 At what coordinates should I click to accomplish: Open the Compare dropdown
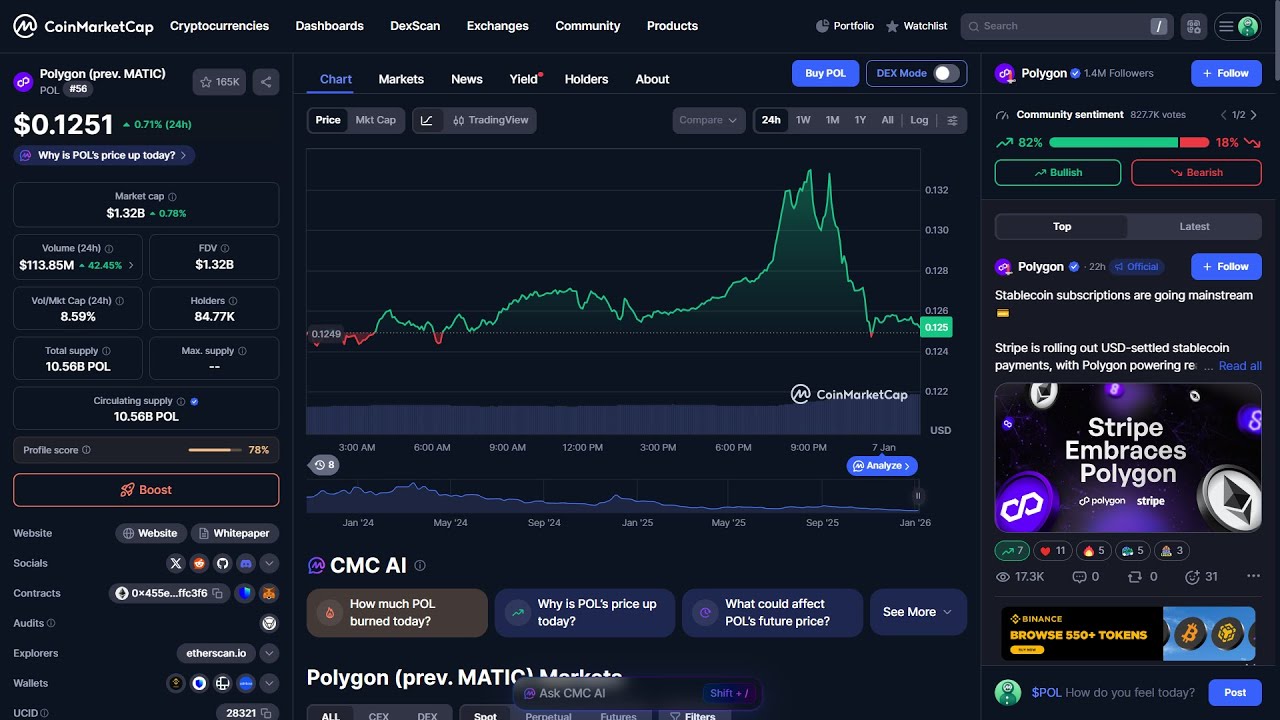[709, 120]
